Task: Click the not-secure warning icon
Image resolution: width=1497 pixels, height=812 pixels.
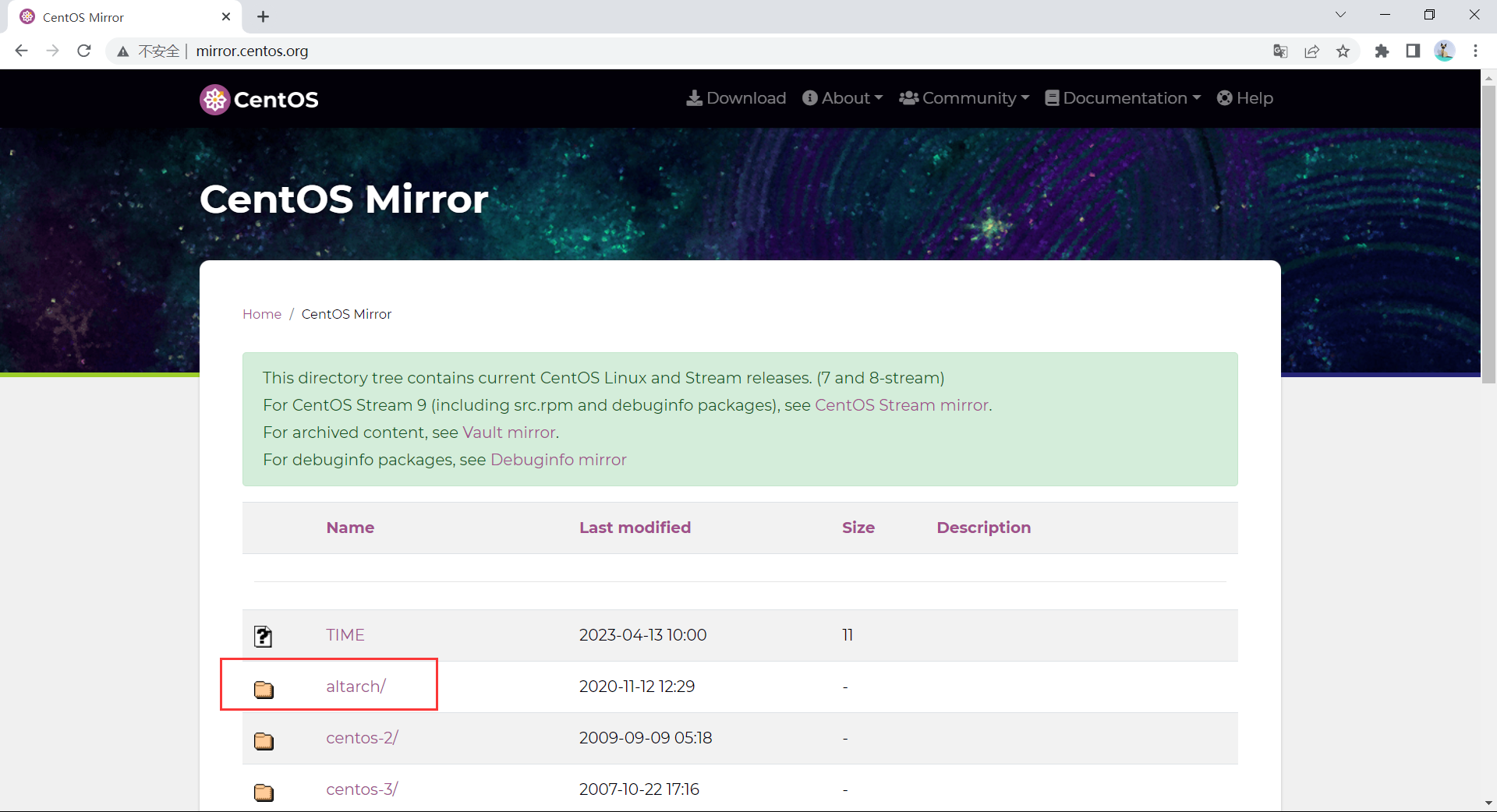Action: (122, 51)
